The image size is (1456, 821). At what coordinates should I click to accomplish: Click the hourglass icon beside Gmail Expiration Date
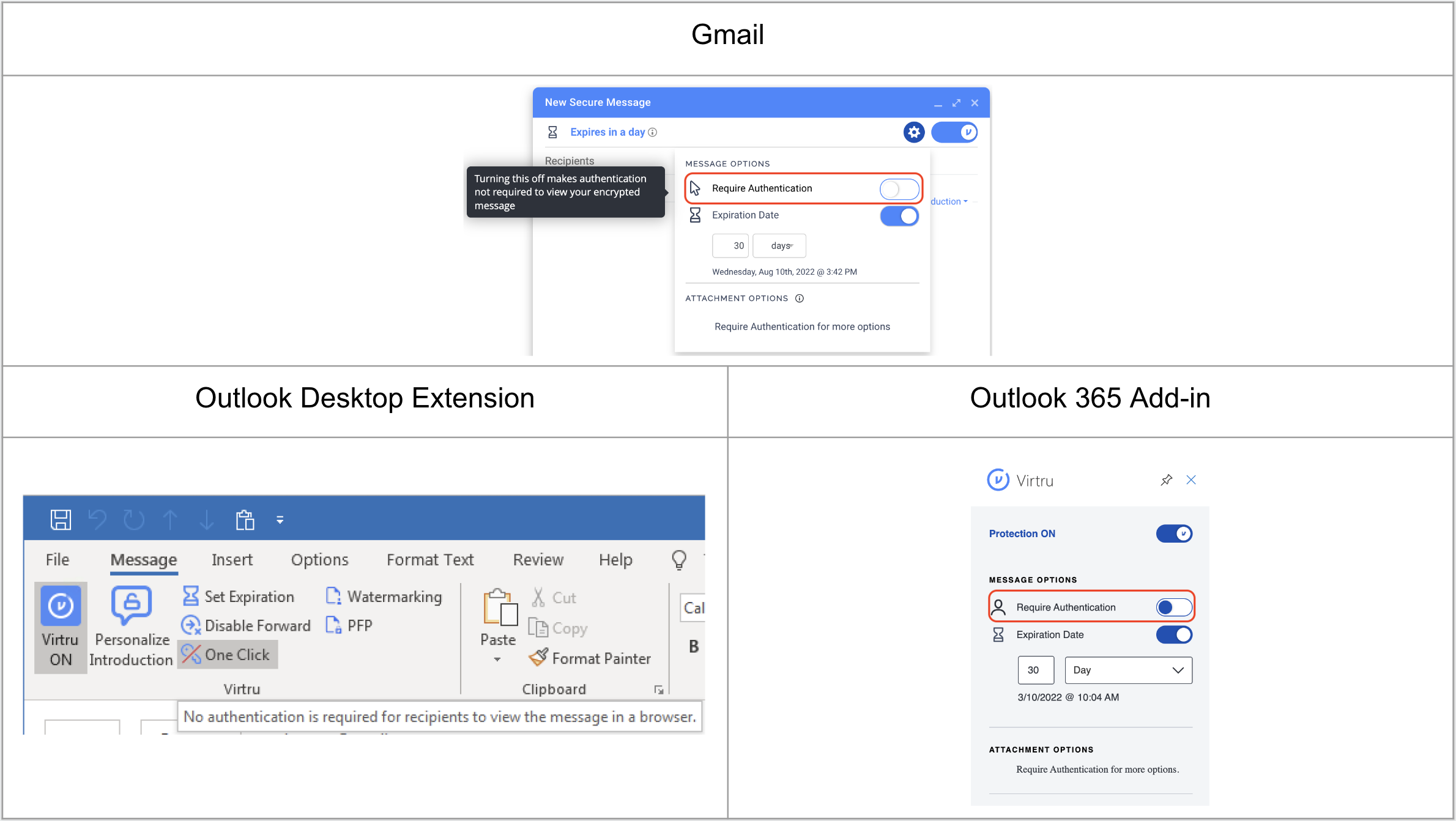coord(695,215)
